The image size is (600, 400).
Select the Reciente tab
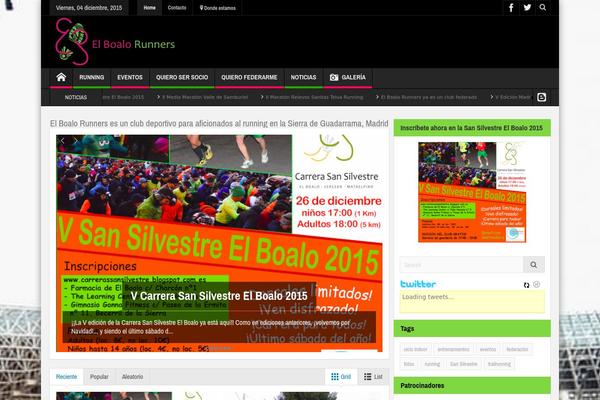pyautogui.click(x=67, y=377)
